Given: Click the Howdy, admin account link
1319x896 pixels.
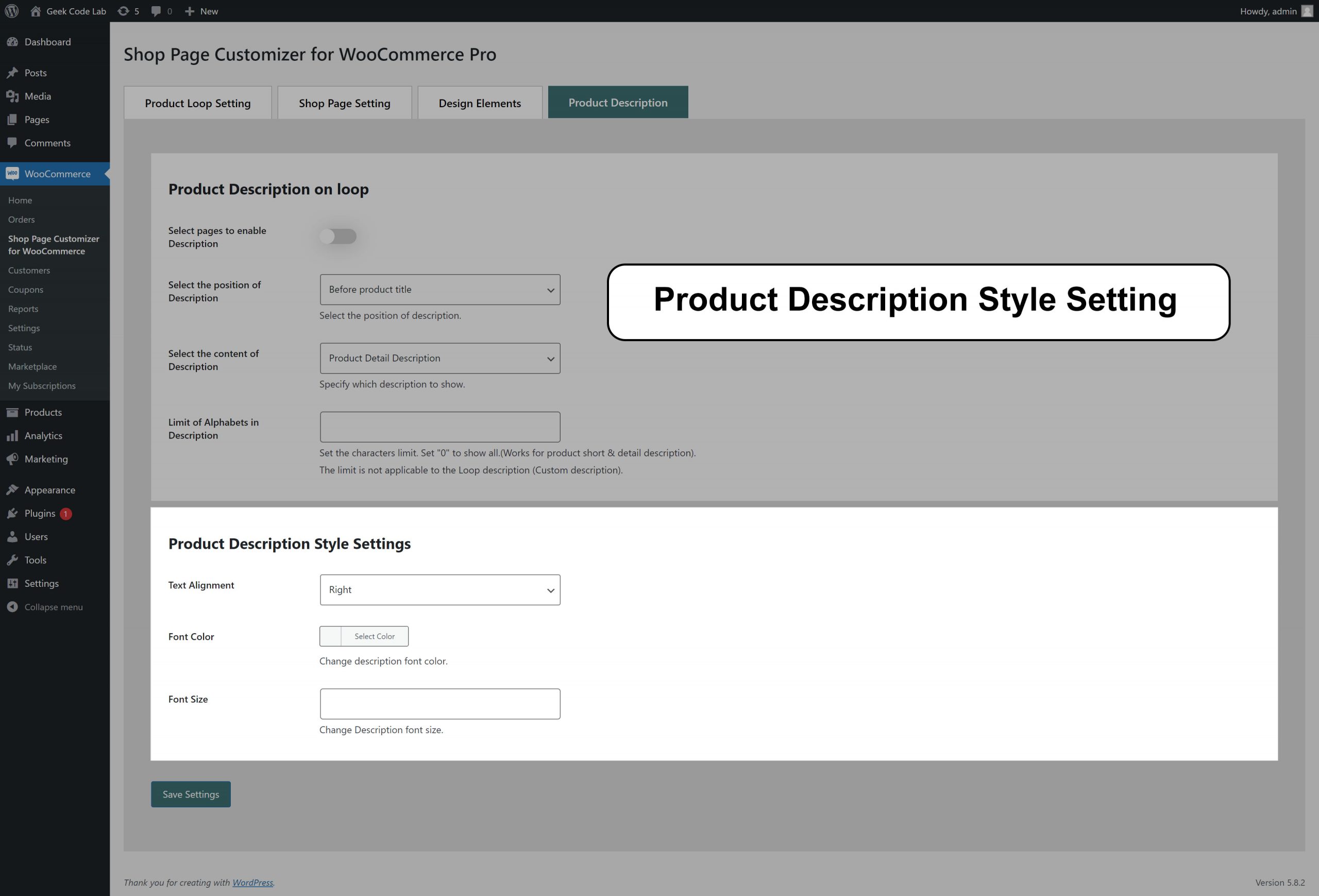Looking at the screenshot, I should [x=1276, y=11].
